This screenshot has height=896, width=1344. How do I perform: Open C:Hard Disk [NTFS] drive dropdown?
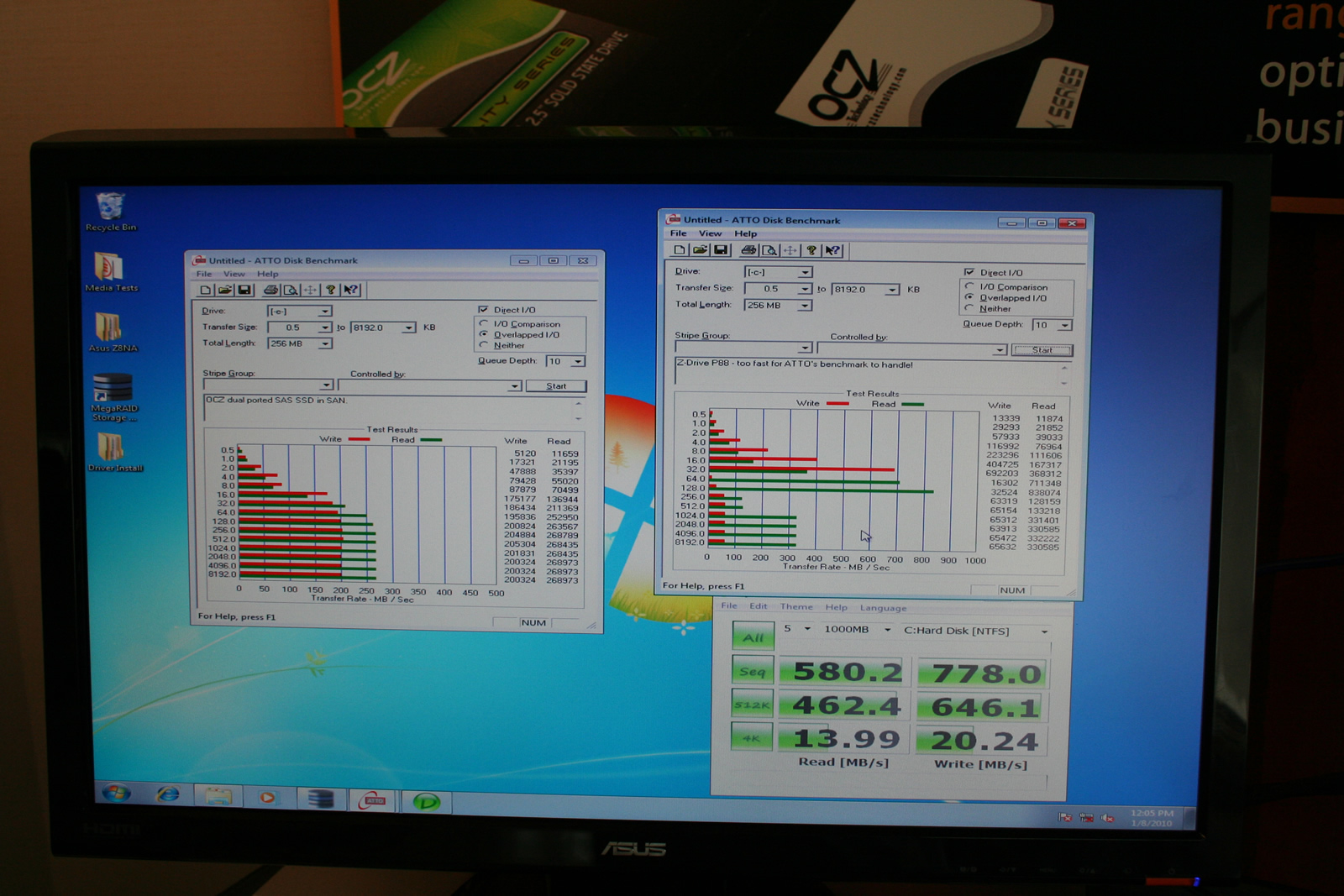[1044, 631]
